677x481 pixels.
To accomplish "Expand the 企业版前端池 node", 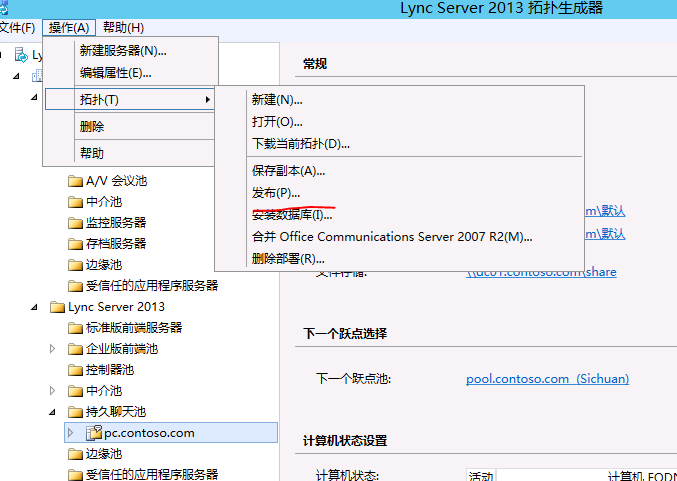I will point(52,349).
